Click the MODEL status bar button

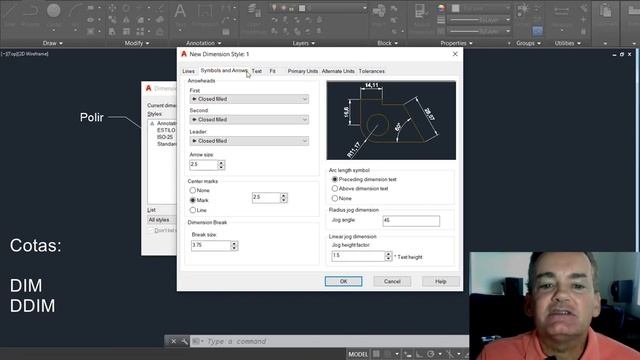point(358,354)
